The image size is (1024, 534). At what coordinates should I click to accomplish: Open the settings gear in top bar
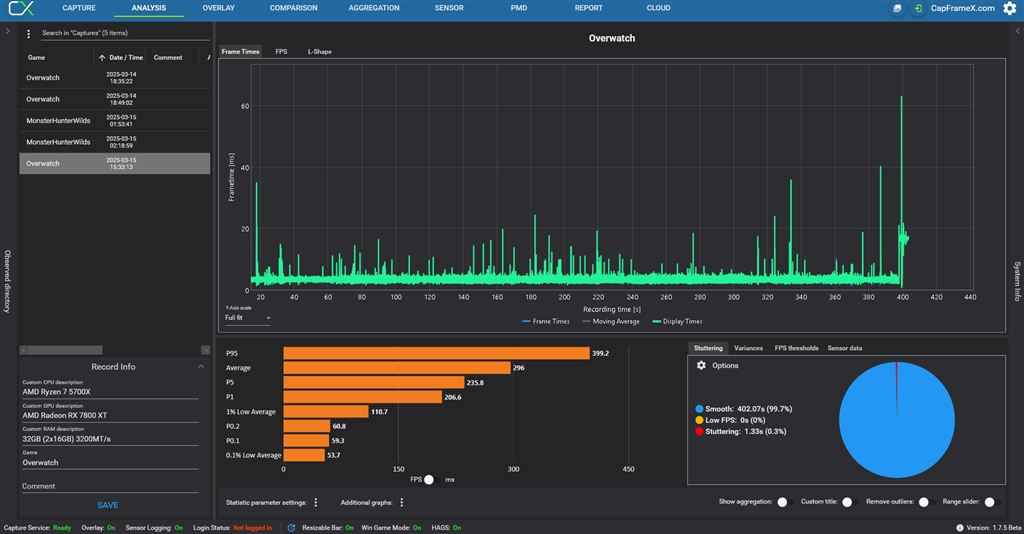point(1010,8)
